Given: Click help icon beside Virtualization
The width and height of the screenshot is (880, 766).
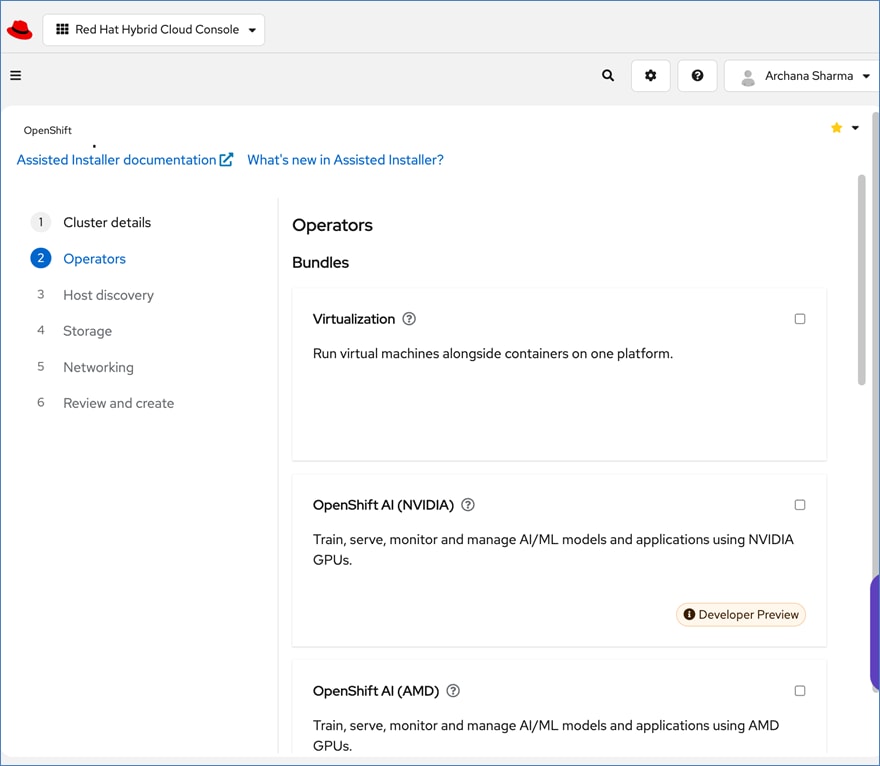Looking at the screenshot, I should click(409, 319).
